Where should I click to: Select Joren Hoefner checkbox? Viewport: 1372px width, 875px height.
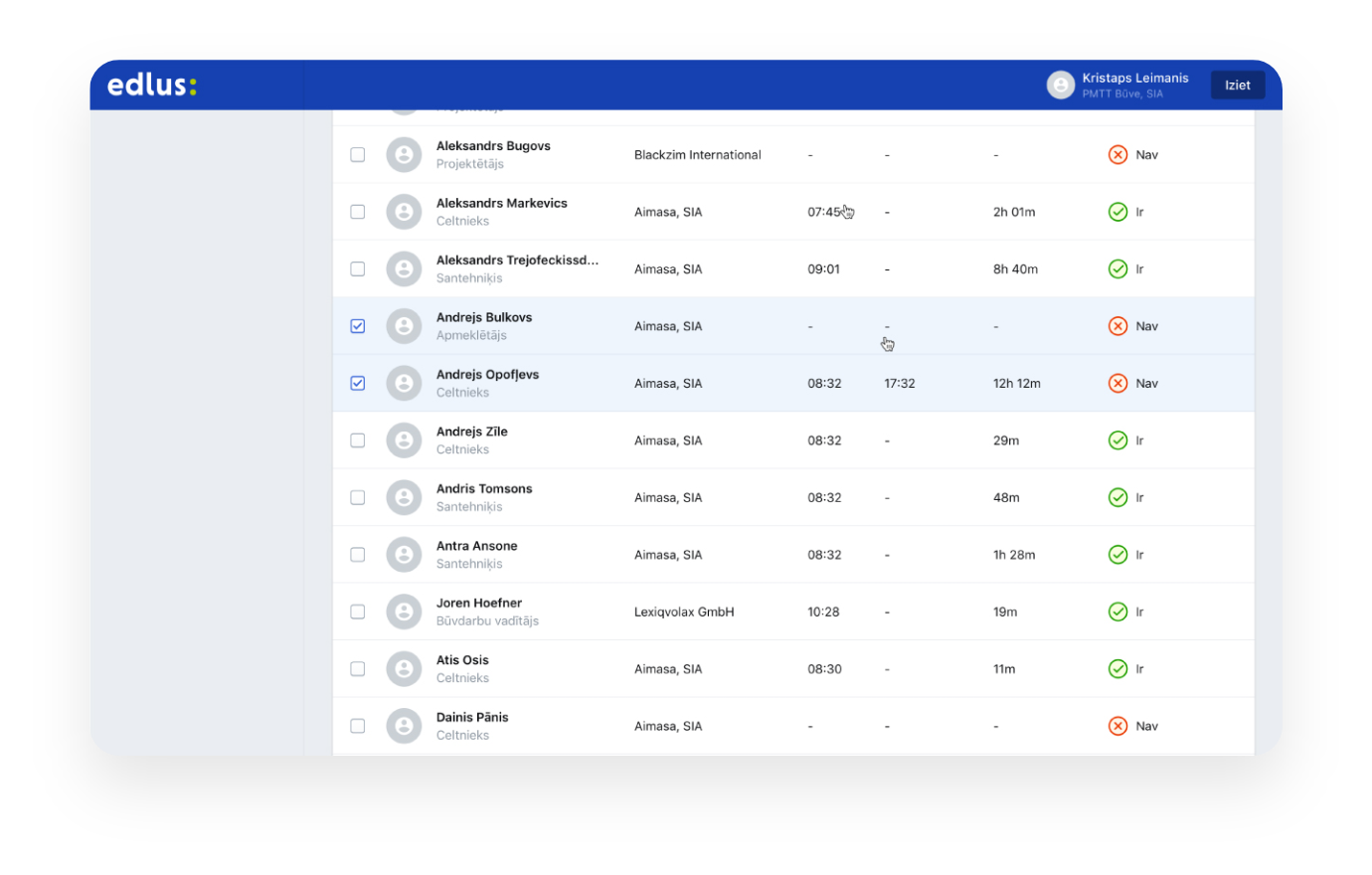tap(358, 612)
